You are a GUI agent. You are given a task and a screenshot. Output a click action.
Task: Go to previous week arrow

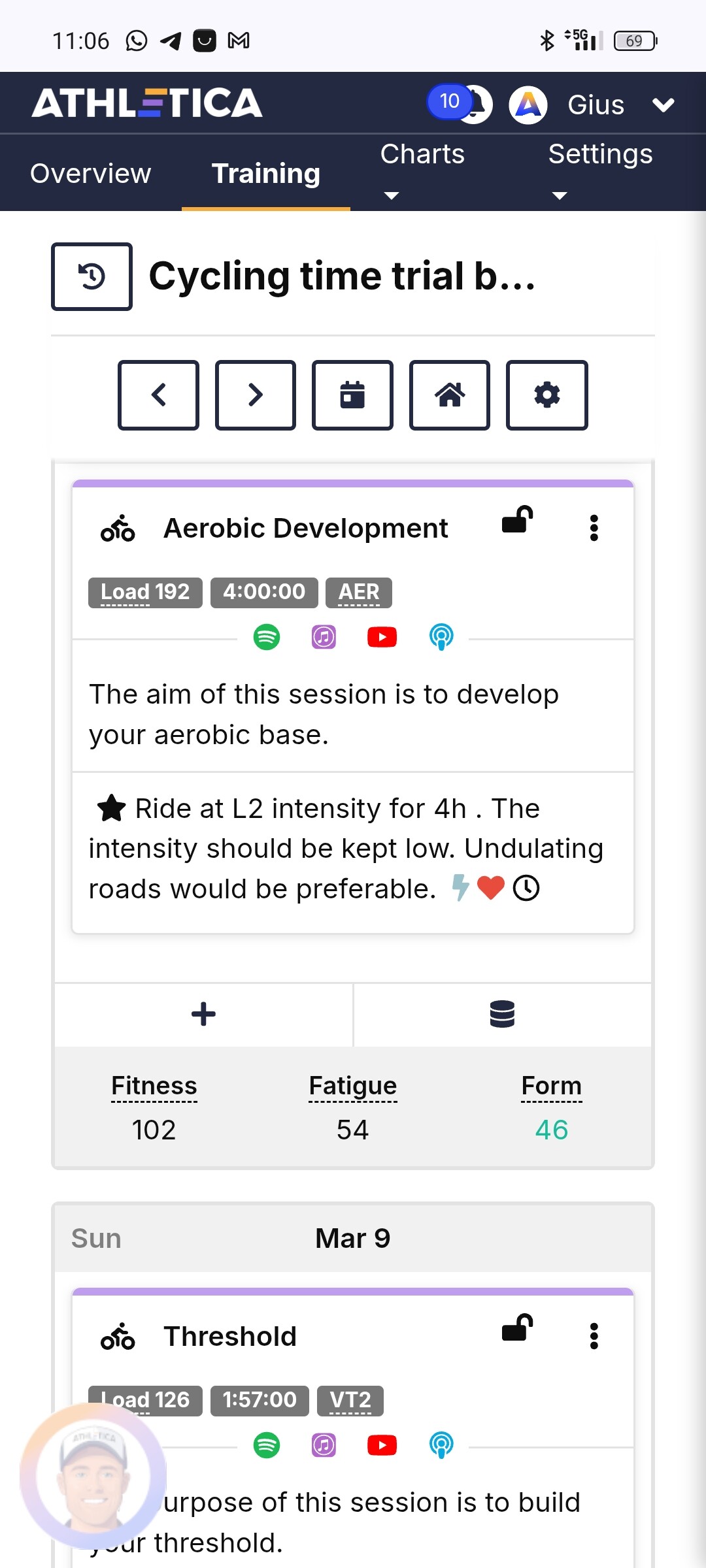point(158,395)
